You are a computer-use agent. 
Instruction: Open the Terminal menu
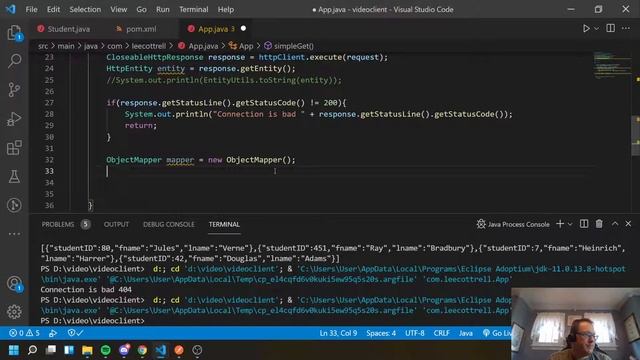click(193, 9)
